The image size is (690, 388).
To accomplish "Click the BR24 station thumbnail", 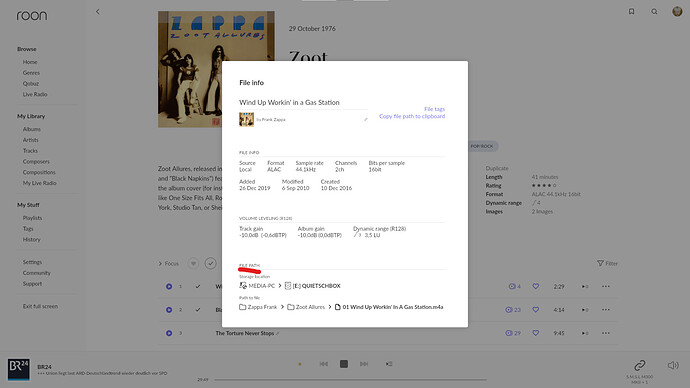I will pyautogui.click(x=18, y=370).
